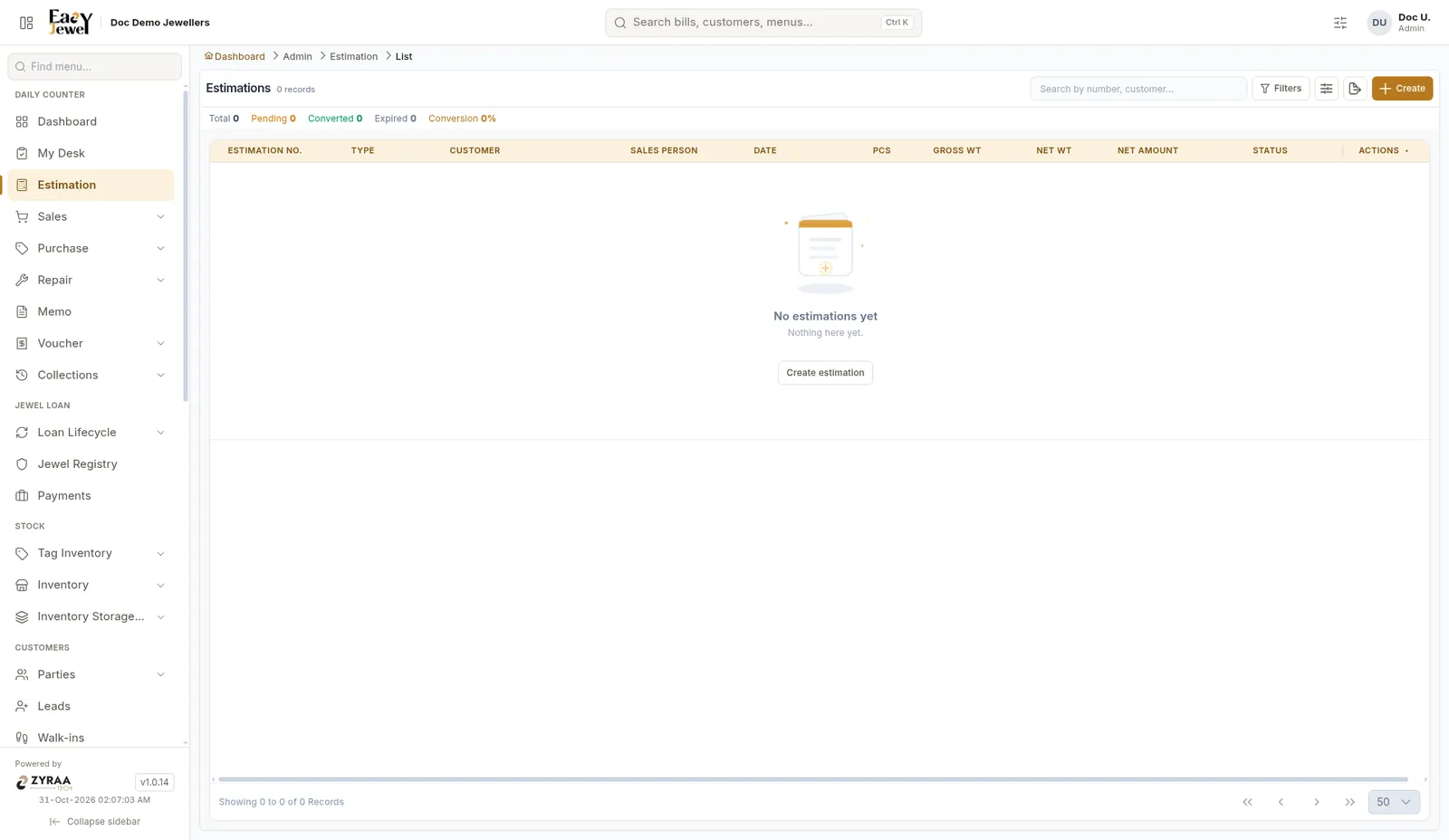This screenshot has height=840, width=1449.
Task: Open Dashboard from the sidebar
Action: [x=91, y=121]
